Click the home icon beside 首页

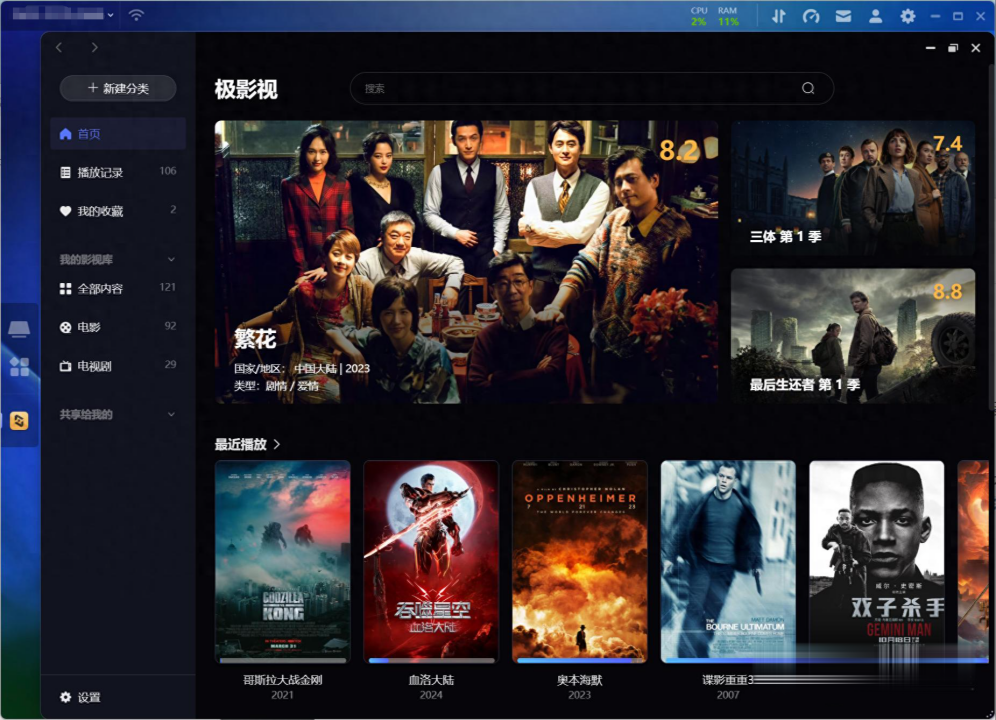(65, 133)
